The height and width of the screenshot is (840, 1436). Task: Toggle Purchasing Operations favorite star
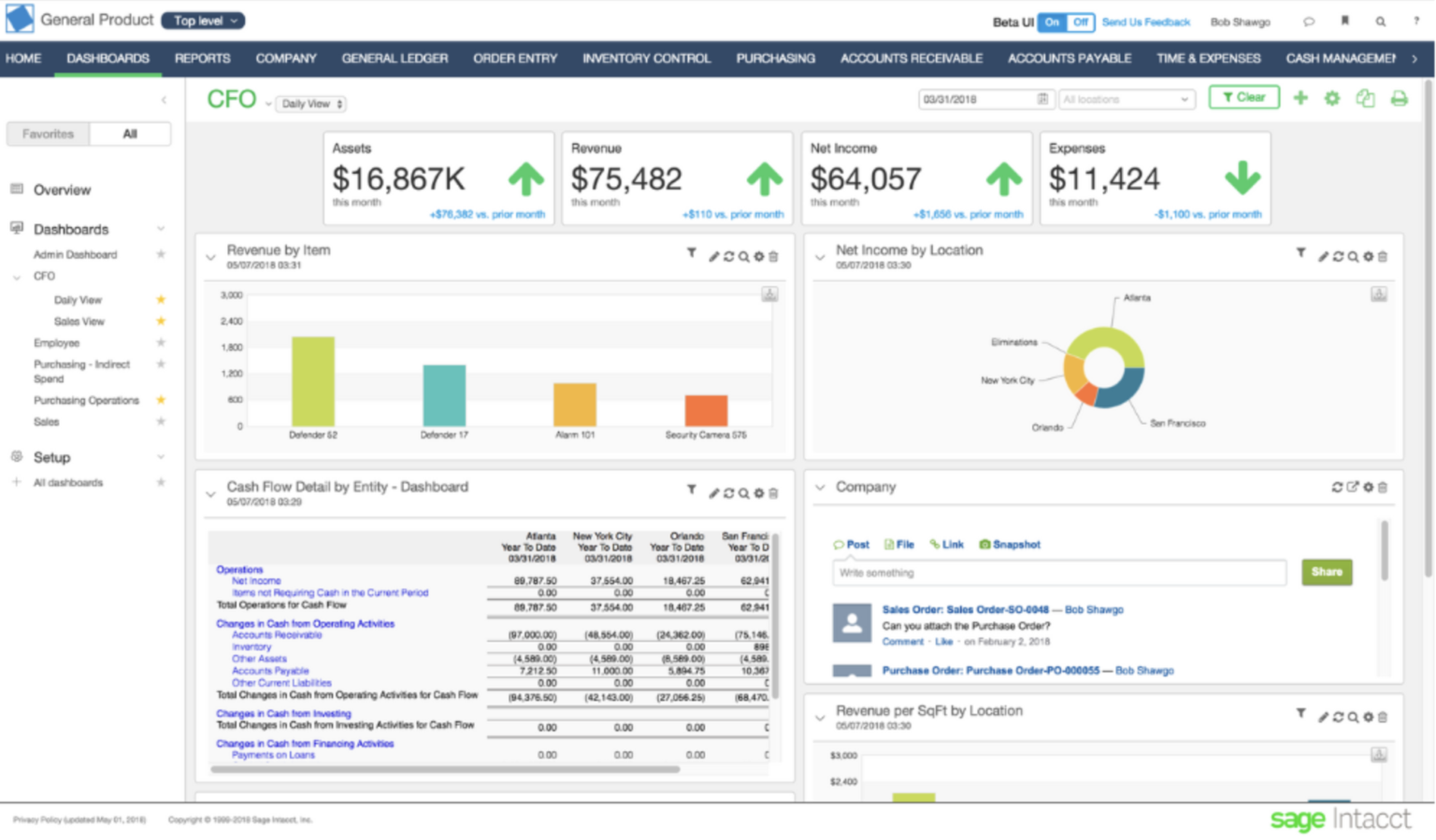[x=160, y=400]
